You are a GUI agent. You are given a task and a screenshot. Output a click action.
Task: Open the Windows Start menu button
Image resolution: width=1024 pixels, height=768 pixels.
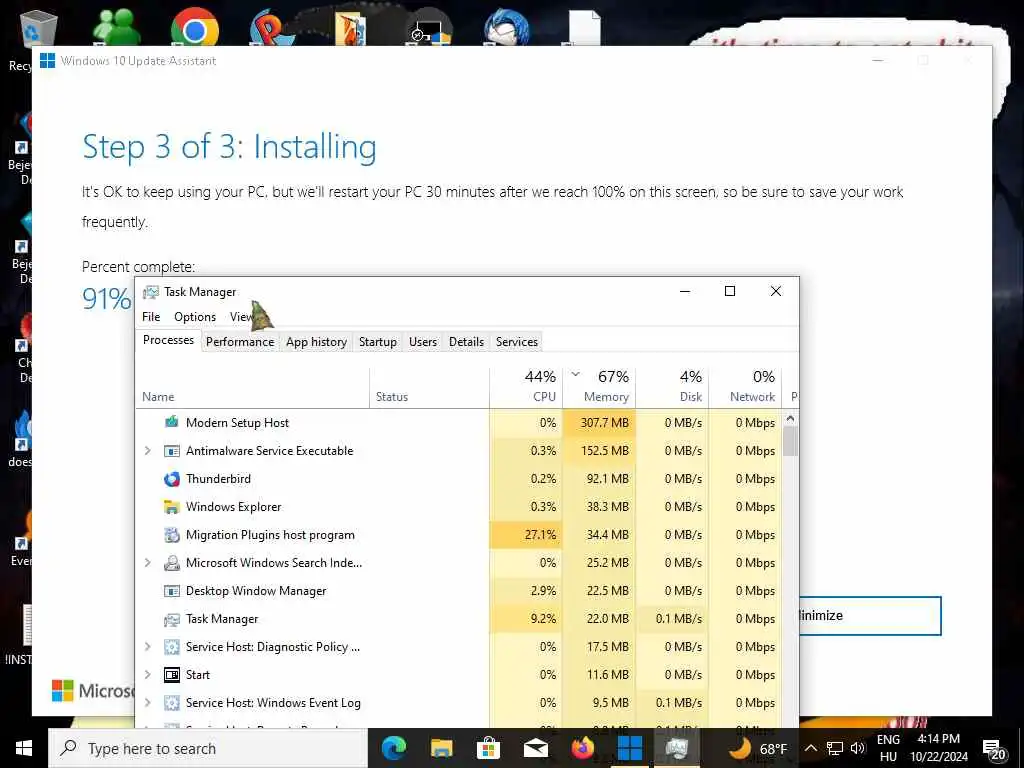24,748
